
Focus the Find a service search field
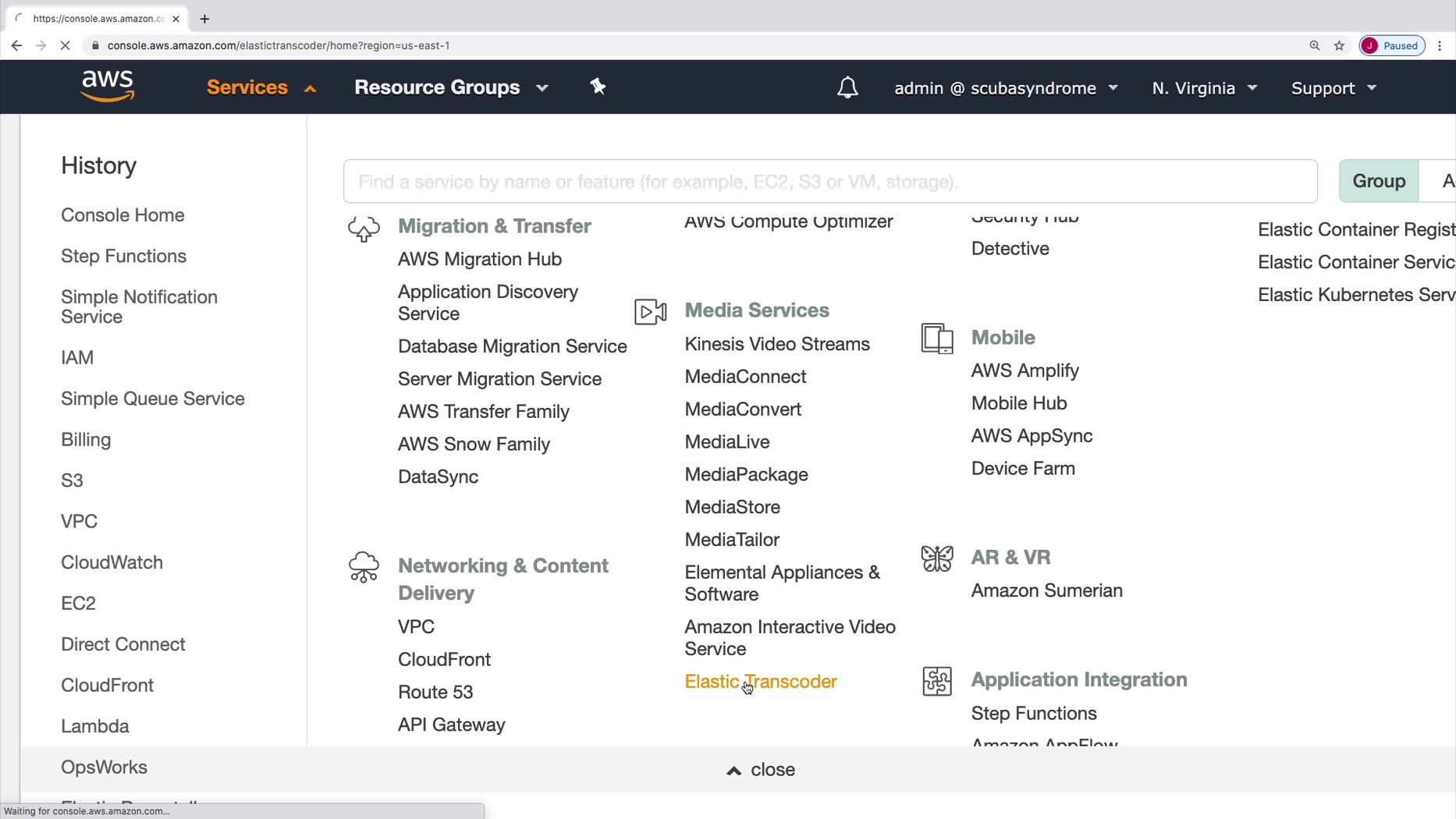coord(829,182)
